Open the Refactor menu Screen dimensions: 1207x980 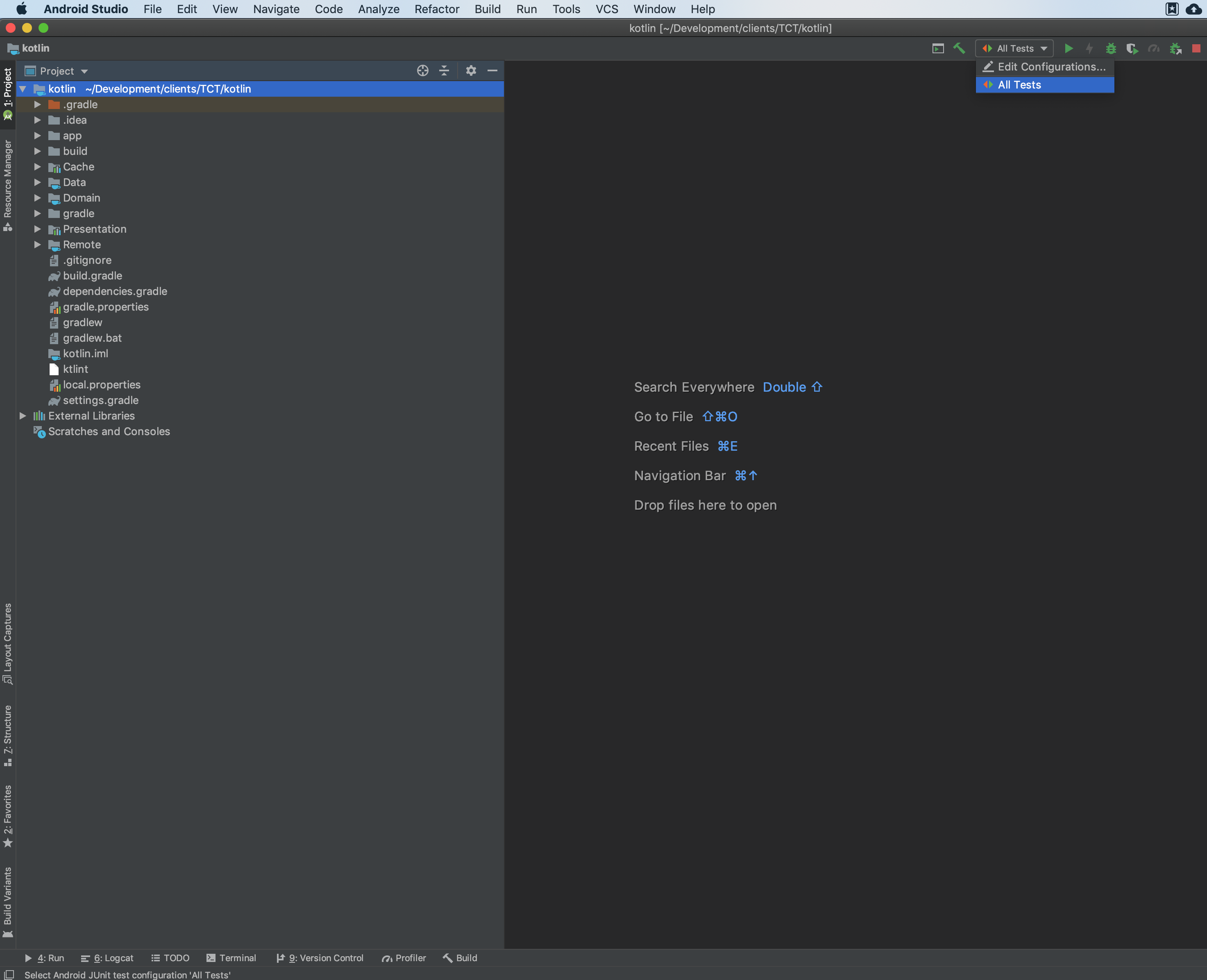pyautogui.click(x=436, y=9)
